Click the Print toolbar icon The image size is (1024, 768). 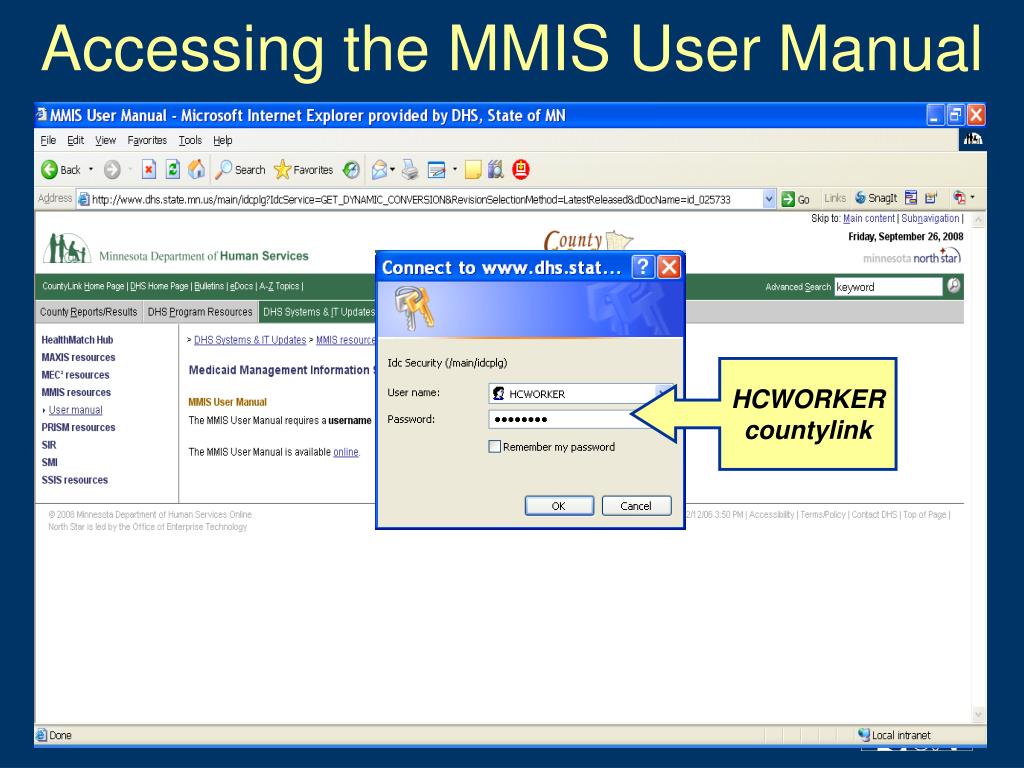pyautogui.click(x=410, y=170)
